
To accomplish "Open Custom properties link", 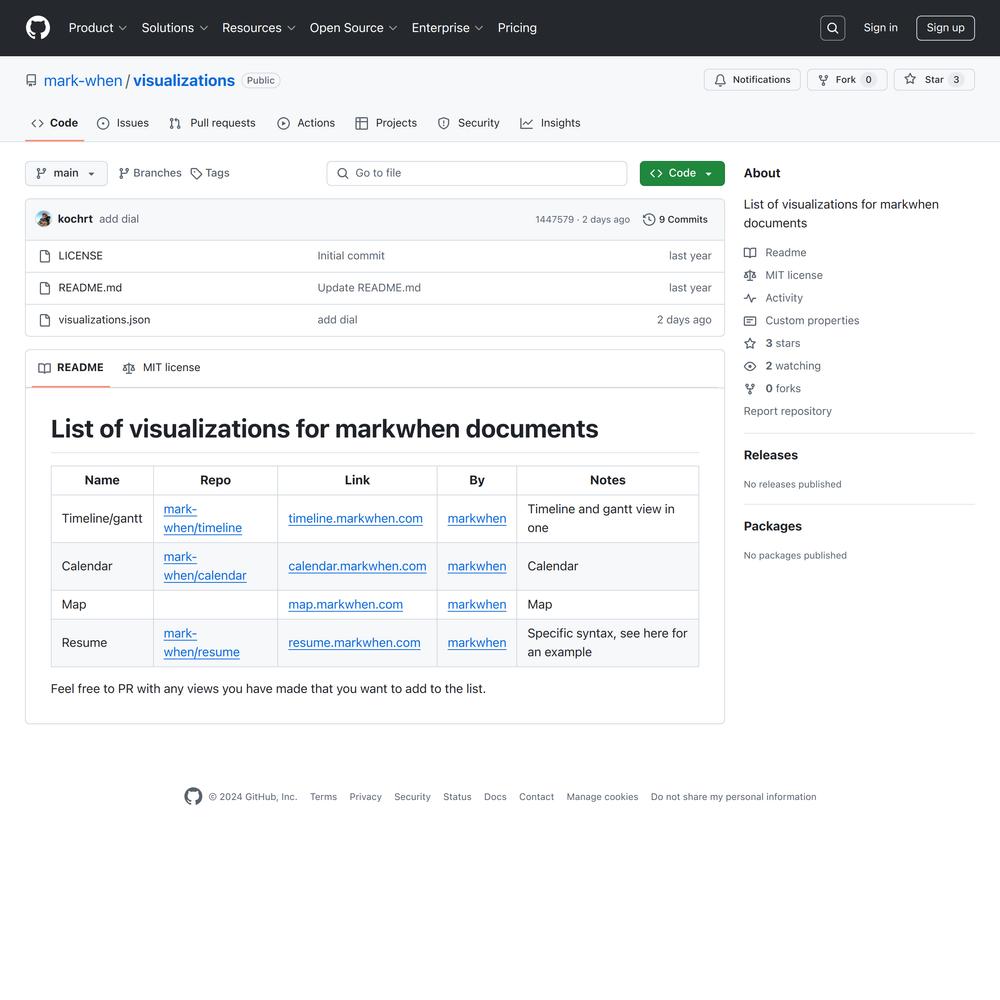I will point(802,321).
